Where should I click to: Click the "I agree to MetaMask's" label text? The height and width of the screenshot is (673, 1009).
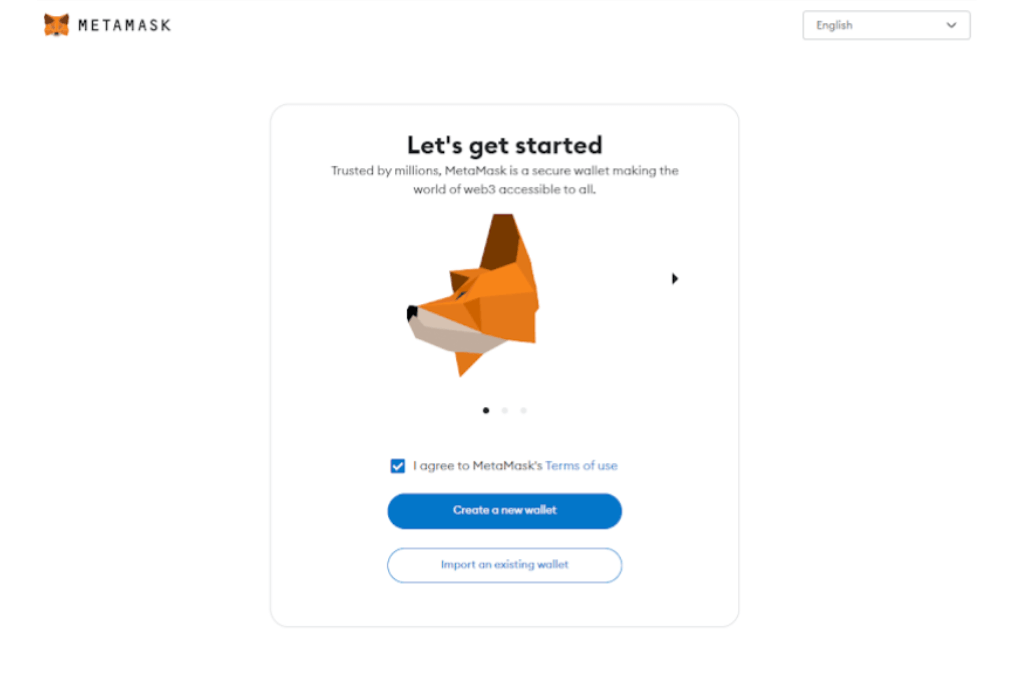pyautogui.click(x=477, y=466)
